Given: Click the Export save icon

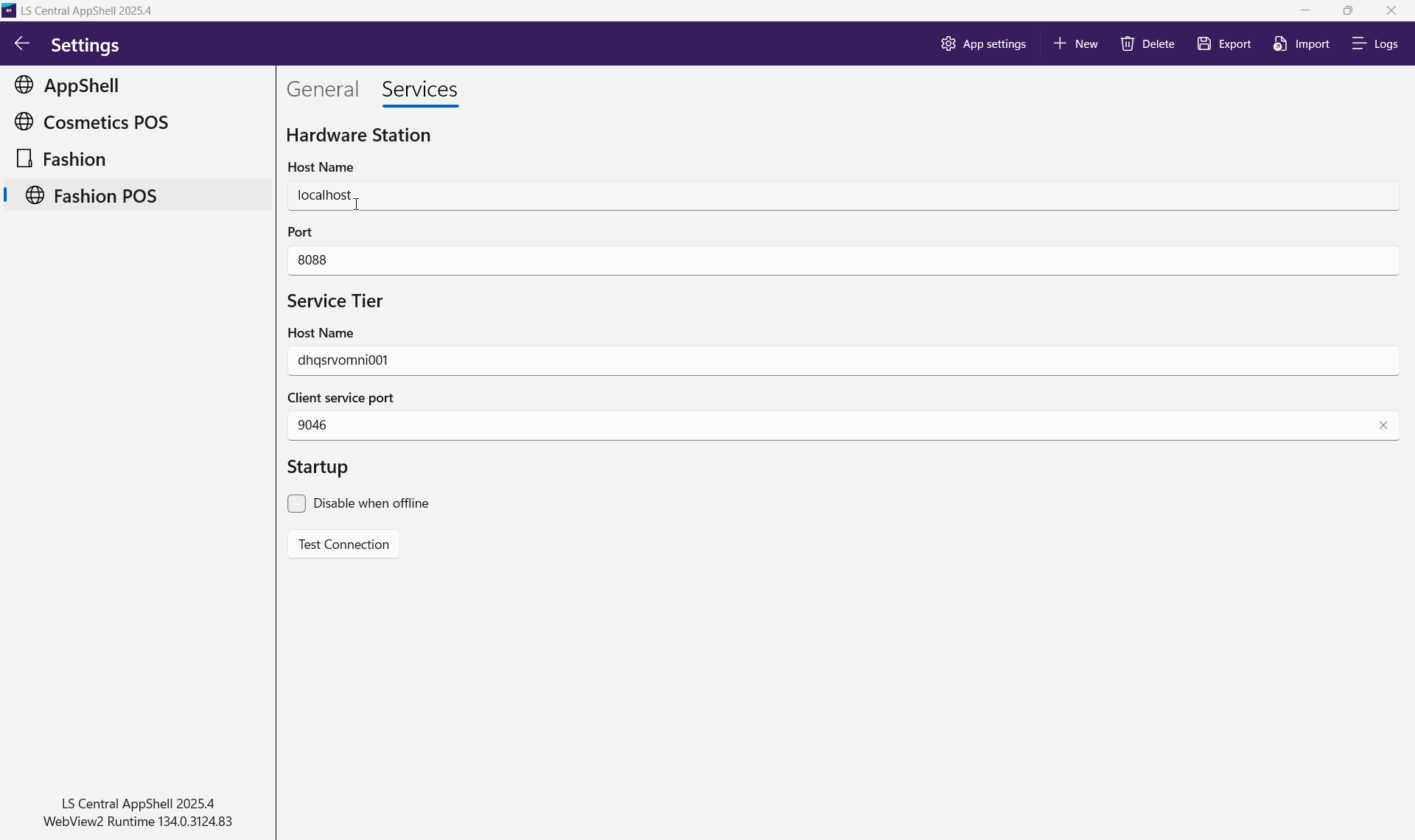Looking at the screenshot, I should (1204, 44).
